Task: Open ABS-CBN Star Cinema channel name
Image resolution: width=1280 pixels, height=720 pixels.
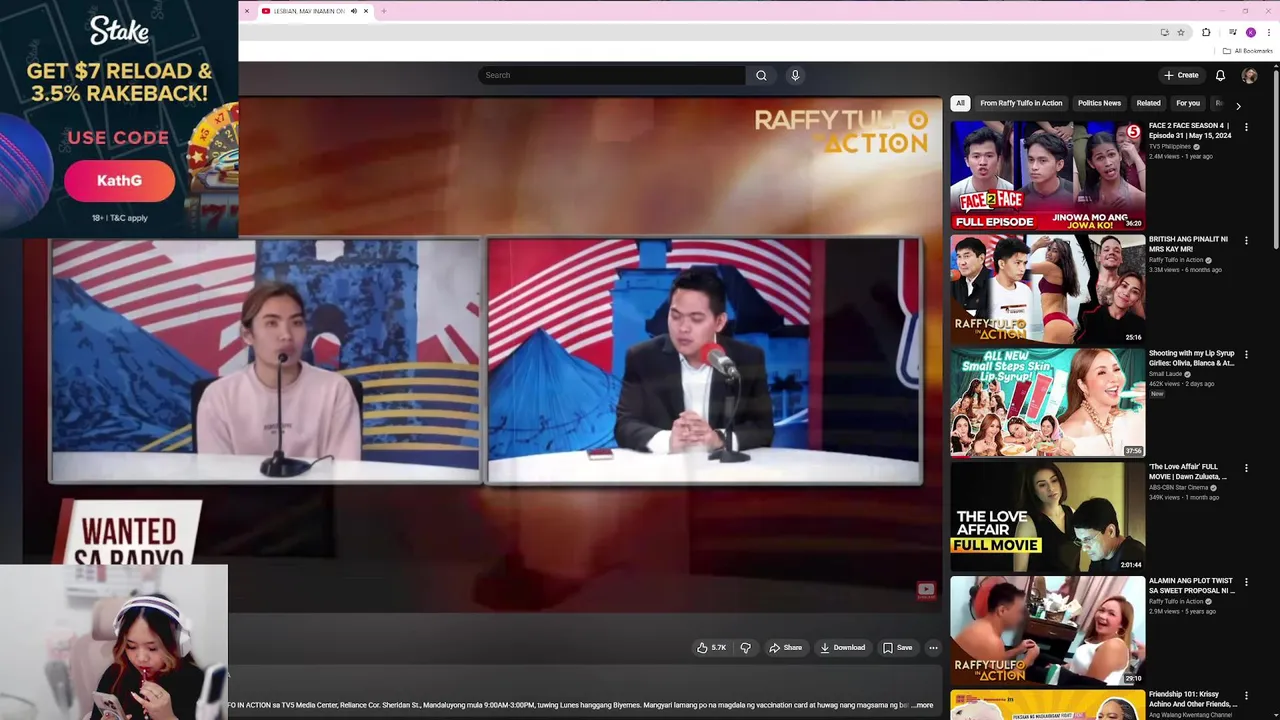Action: 1178,487
